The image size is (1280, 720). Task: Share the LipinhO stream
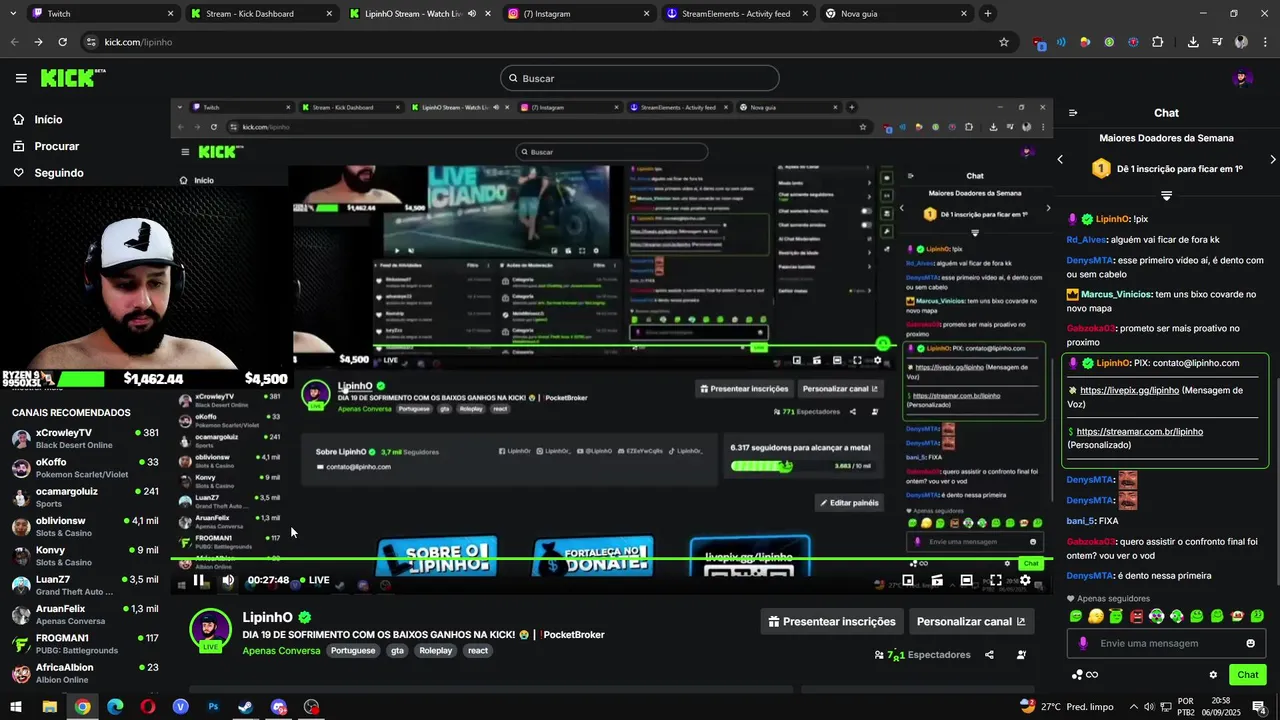point(989,655)
